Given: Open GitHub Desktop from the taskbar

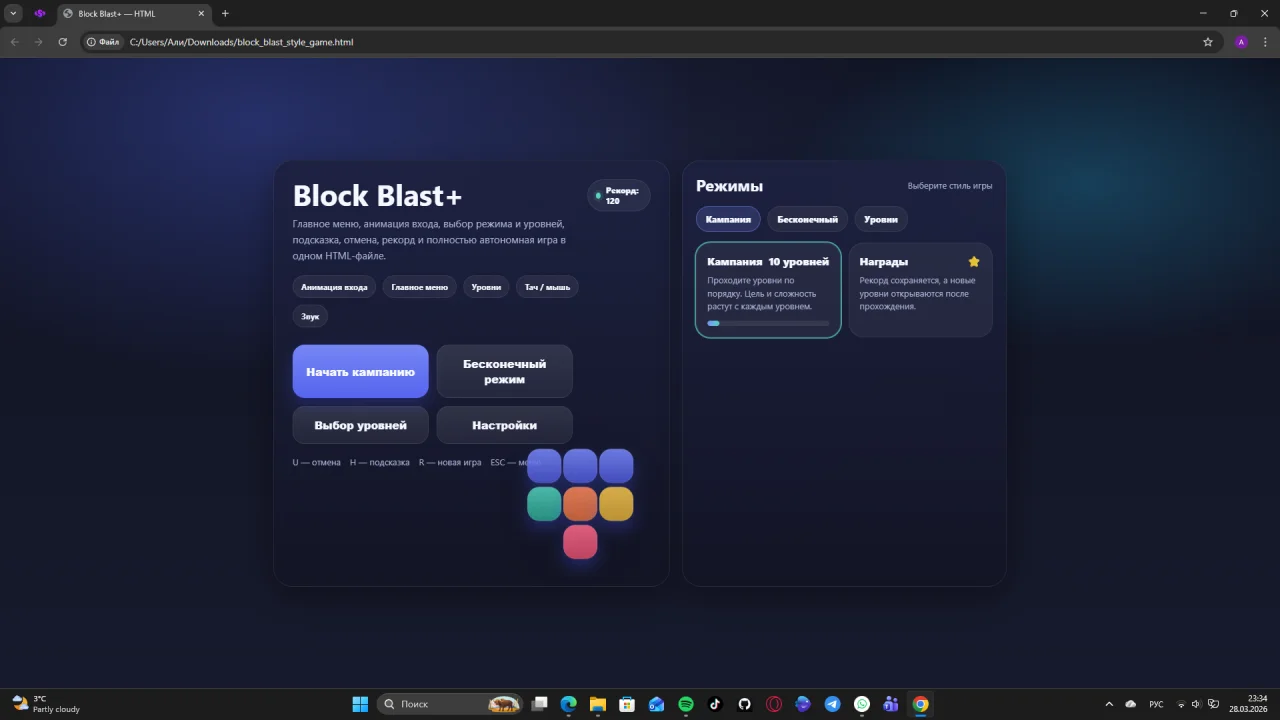Looking at the screenshot, I should [744, 704].
